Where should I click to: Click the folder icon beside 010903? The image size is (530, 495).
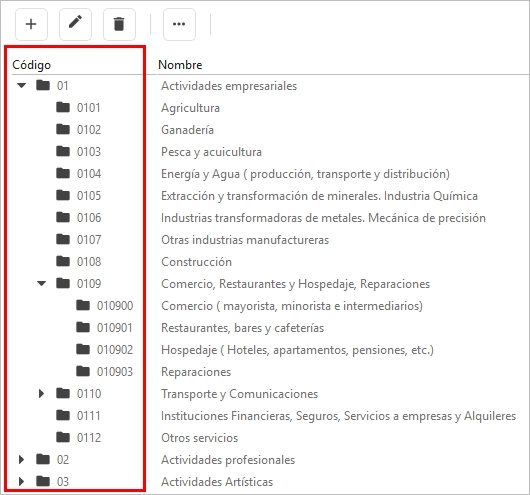click(83, 371)
